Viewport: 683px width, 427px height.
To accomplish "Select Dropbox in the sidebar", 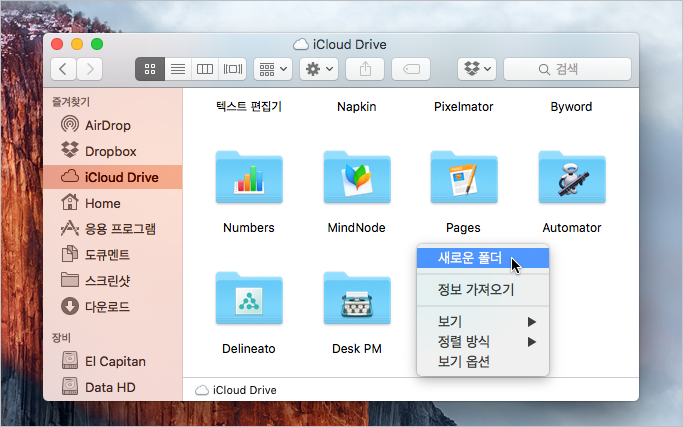I will tap(113, 151).
